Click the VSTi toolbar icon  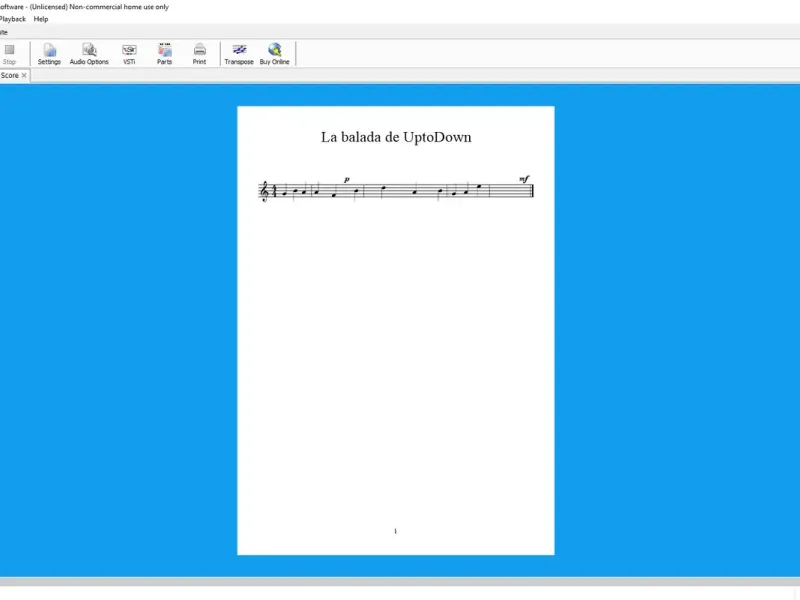[129, 54]
